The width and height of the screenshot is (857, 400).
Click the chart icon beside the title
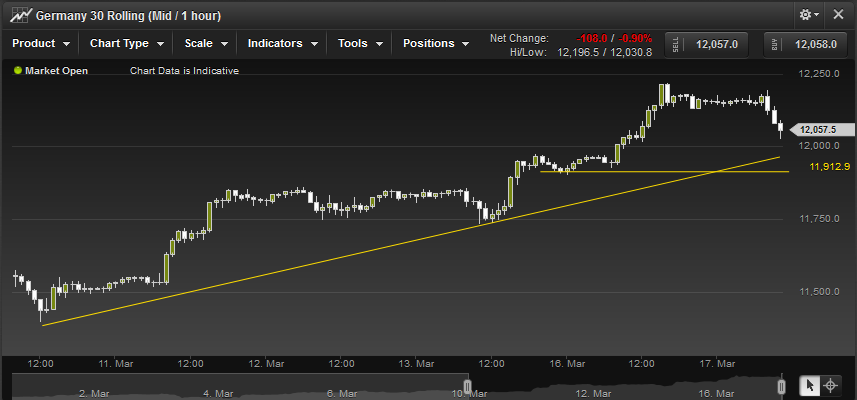[x=21, y=15]
